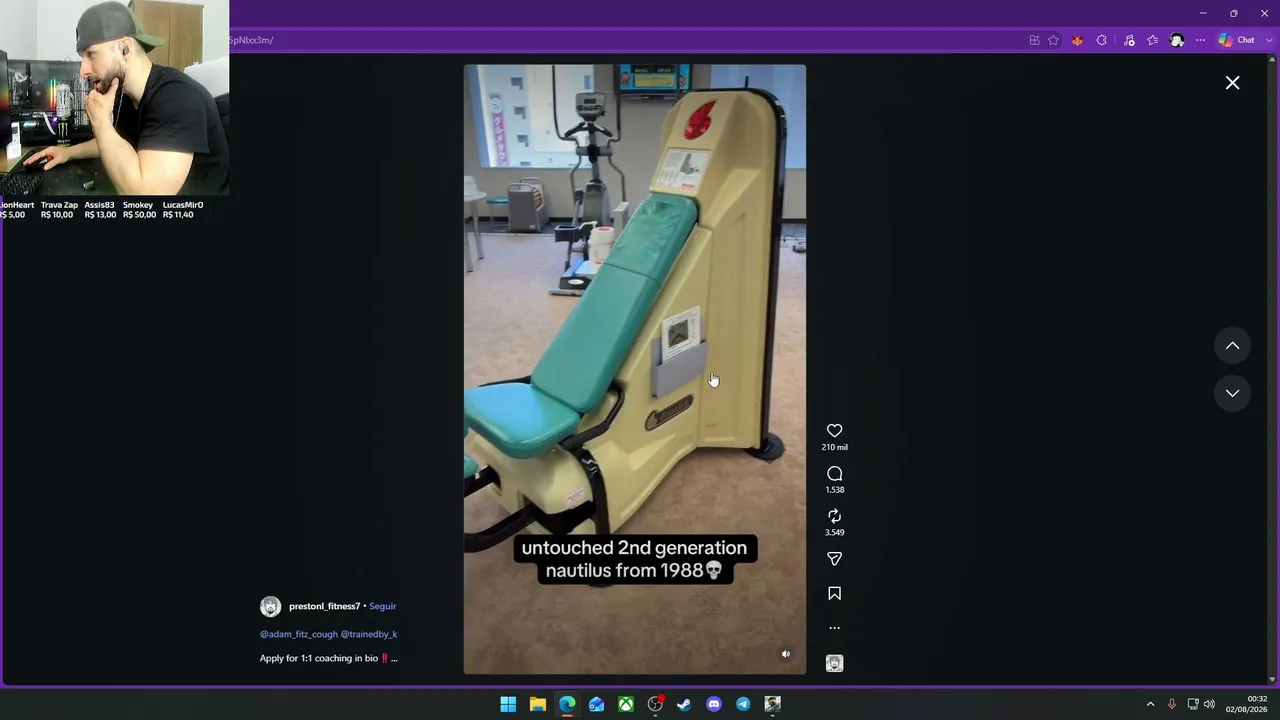Click the Assis83 R$ 13,00 donation
The image size is (1280, 720).
pos(100,210)
